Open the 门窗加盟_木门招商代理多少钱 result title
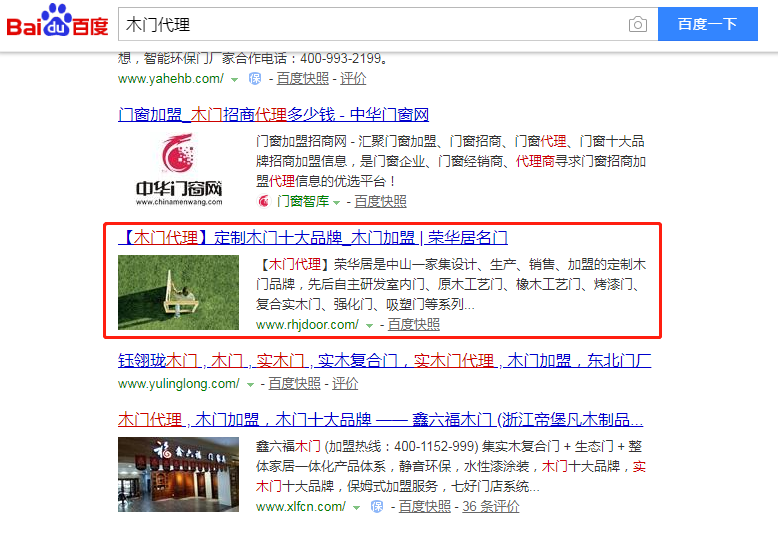This screenshot has width=778, height=536. coord(273,115)
